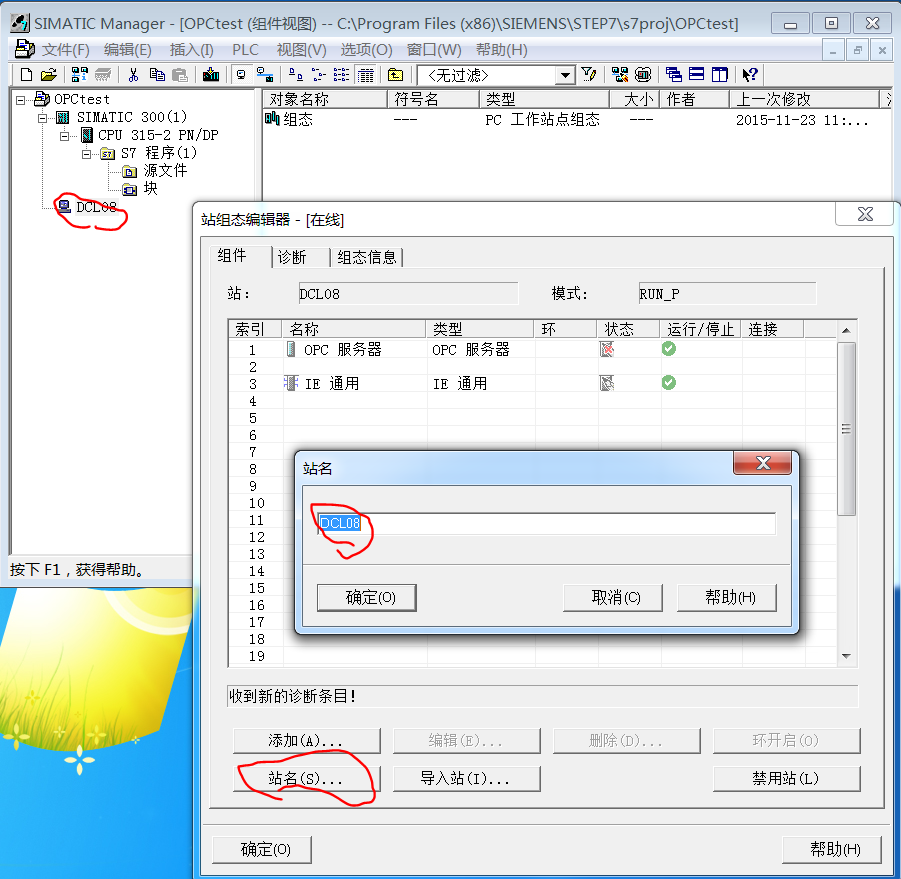Screen dimensions: 901x879
Task: Click the DCL08 station name input field
Action: coord(546,523)
